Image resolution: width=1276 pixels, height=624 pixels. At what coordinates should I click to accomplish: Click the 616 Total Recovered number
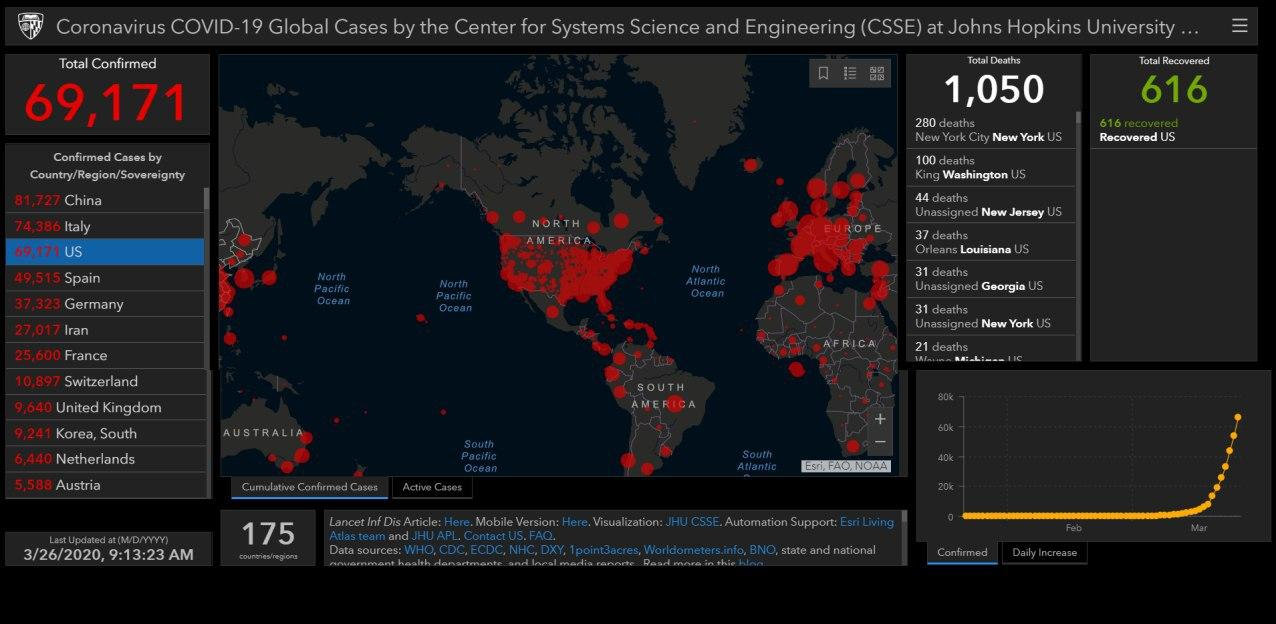point(1174,90)
